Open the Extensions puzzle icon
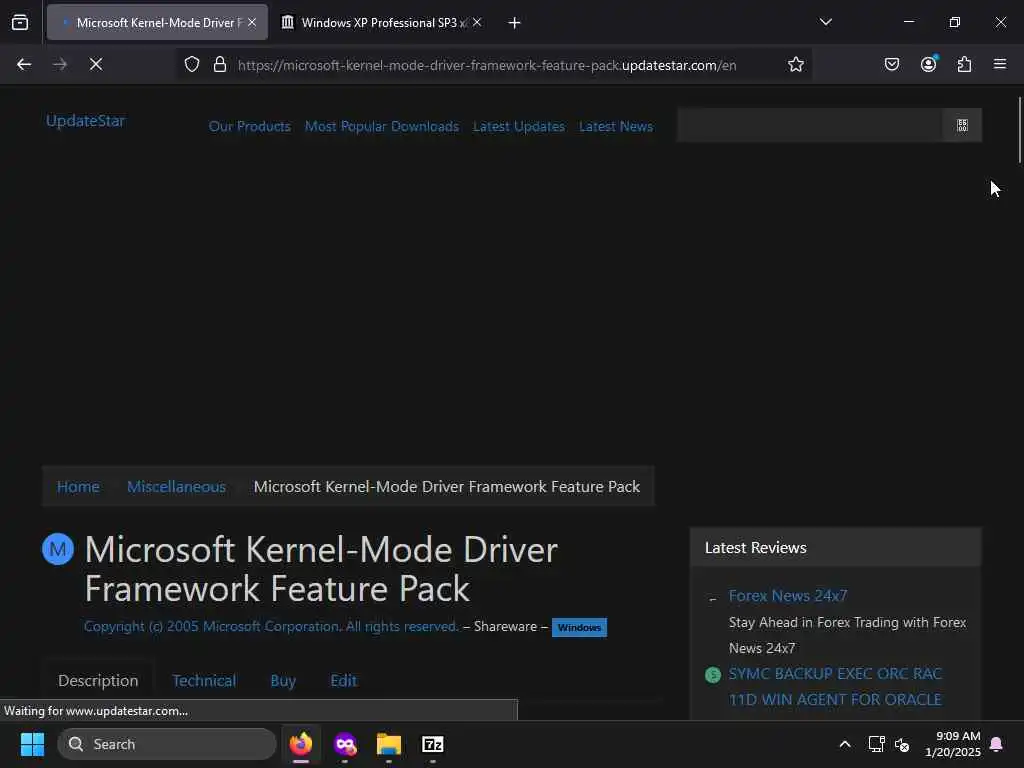Viewport: 1024px width, 768px height. [964, 64]
